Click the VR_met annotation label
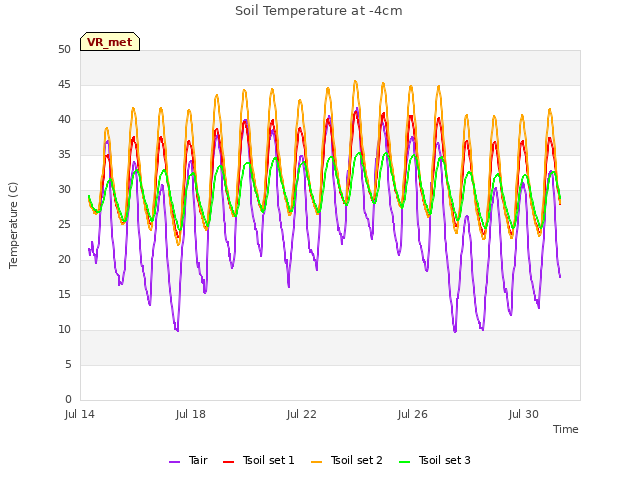This screenshot has height=480, width=640. pos(110,42)
